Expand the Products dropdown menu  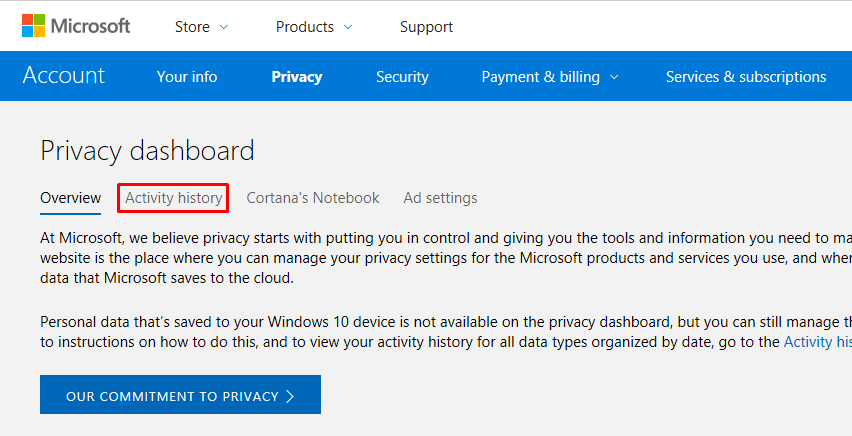click(314, 27)
